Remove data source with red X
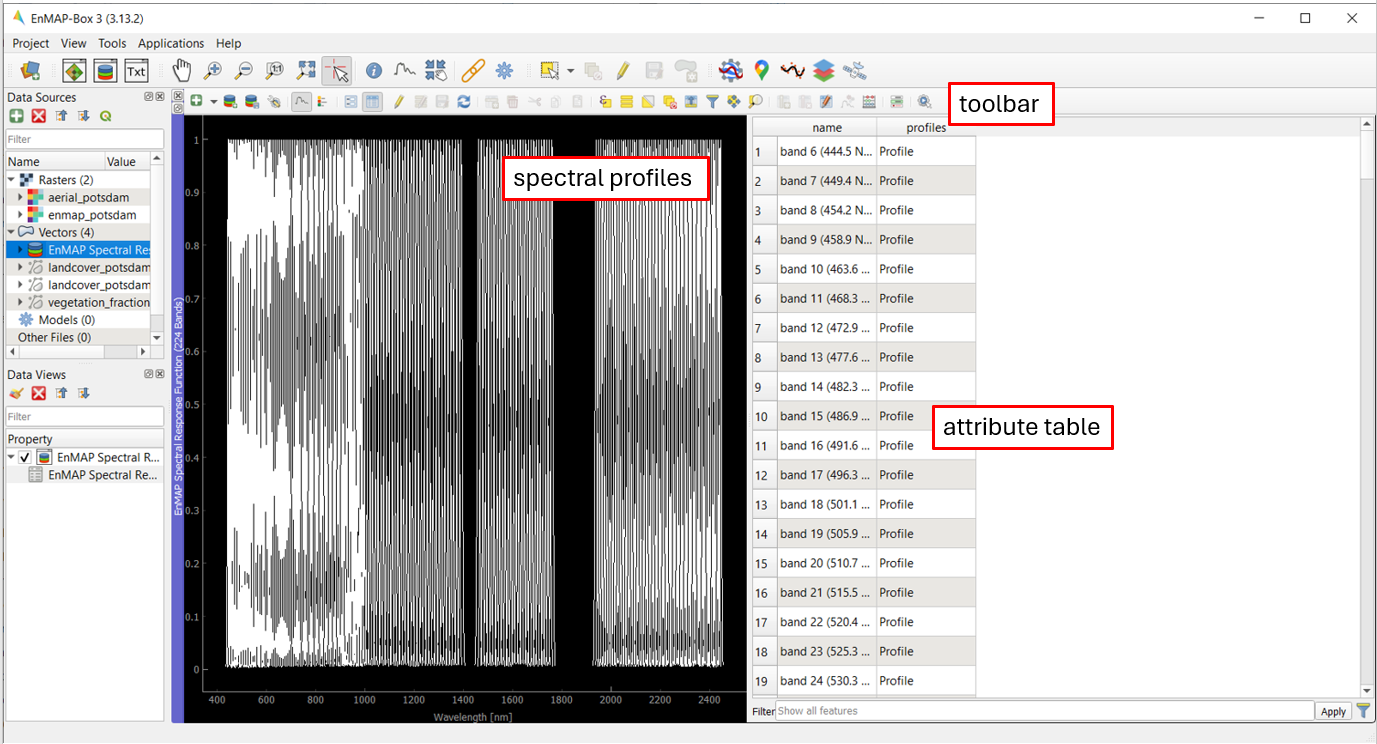 [x=39, y=116]
